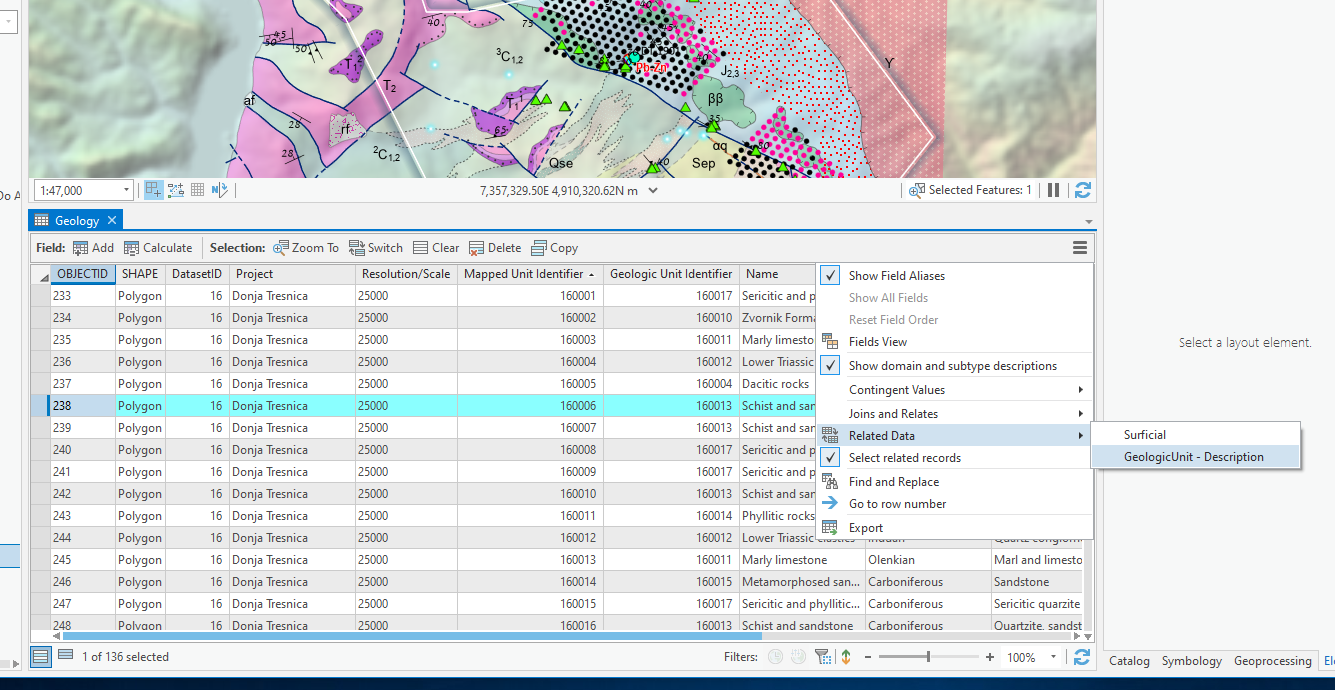Uncheck Show domain and subtype descriptions
The image size is (1335, 690).
point(952,366)
